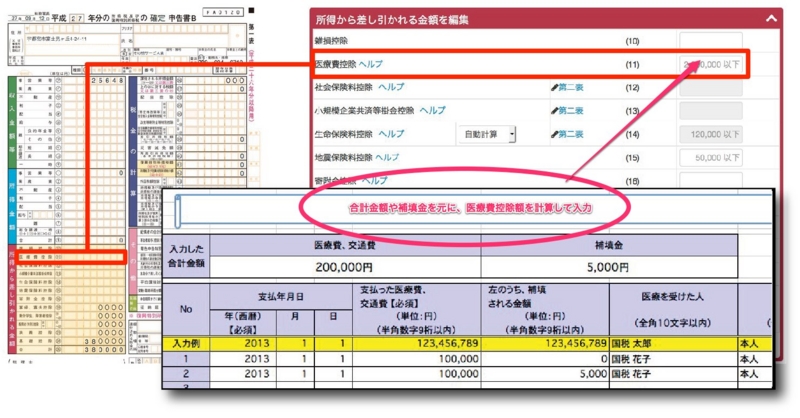Select the 社会保険料控除 (12) amount field
The image size is (800, 418).
[x=711, y=87]
